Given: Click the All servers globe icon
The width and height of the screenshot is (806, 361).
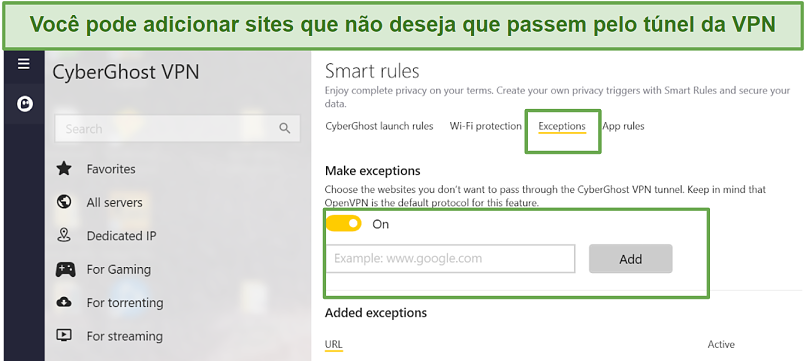Looking at the screenshot, I should point(64,202).
